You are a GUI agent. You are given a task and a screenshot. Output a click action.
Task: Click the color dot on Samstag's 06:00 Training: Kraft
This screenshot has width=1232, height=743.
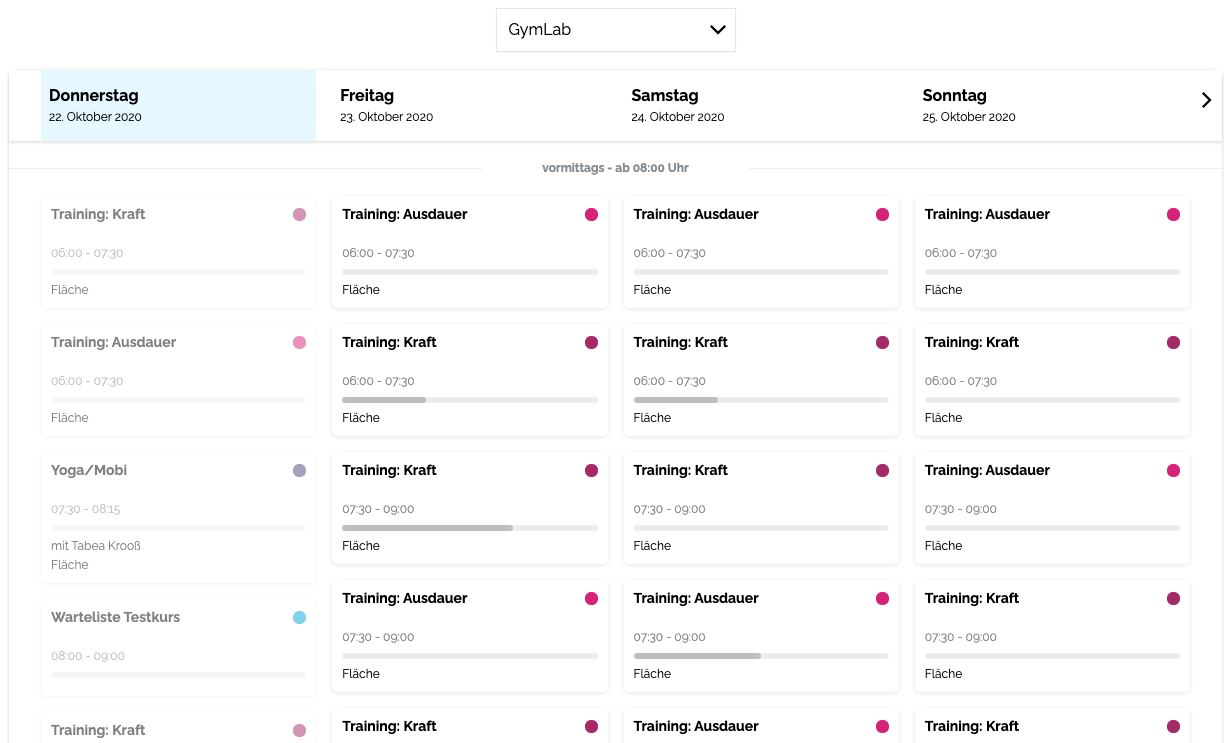click(882, 342)
